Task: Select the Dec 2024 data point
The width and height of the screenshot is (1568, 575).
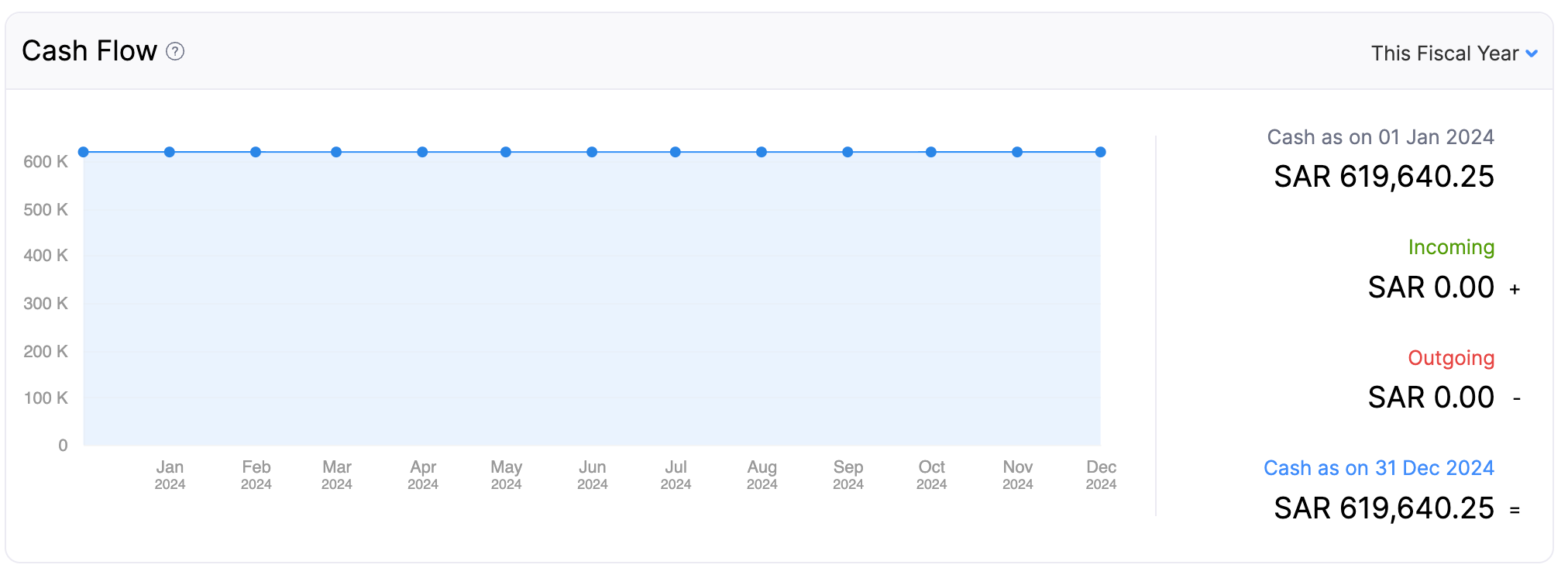Action: 1100,151
